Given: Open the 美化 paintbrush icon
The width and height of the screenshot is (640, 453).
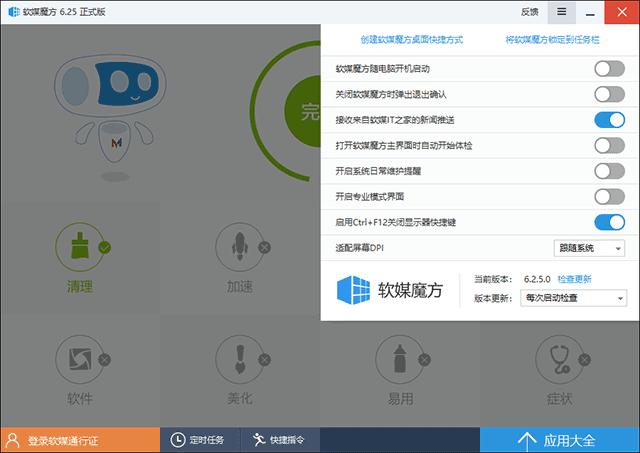Looking at the screenshot, I should [239, 359].
